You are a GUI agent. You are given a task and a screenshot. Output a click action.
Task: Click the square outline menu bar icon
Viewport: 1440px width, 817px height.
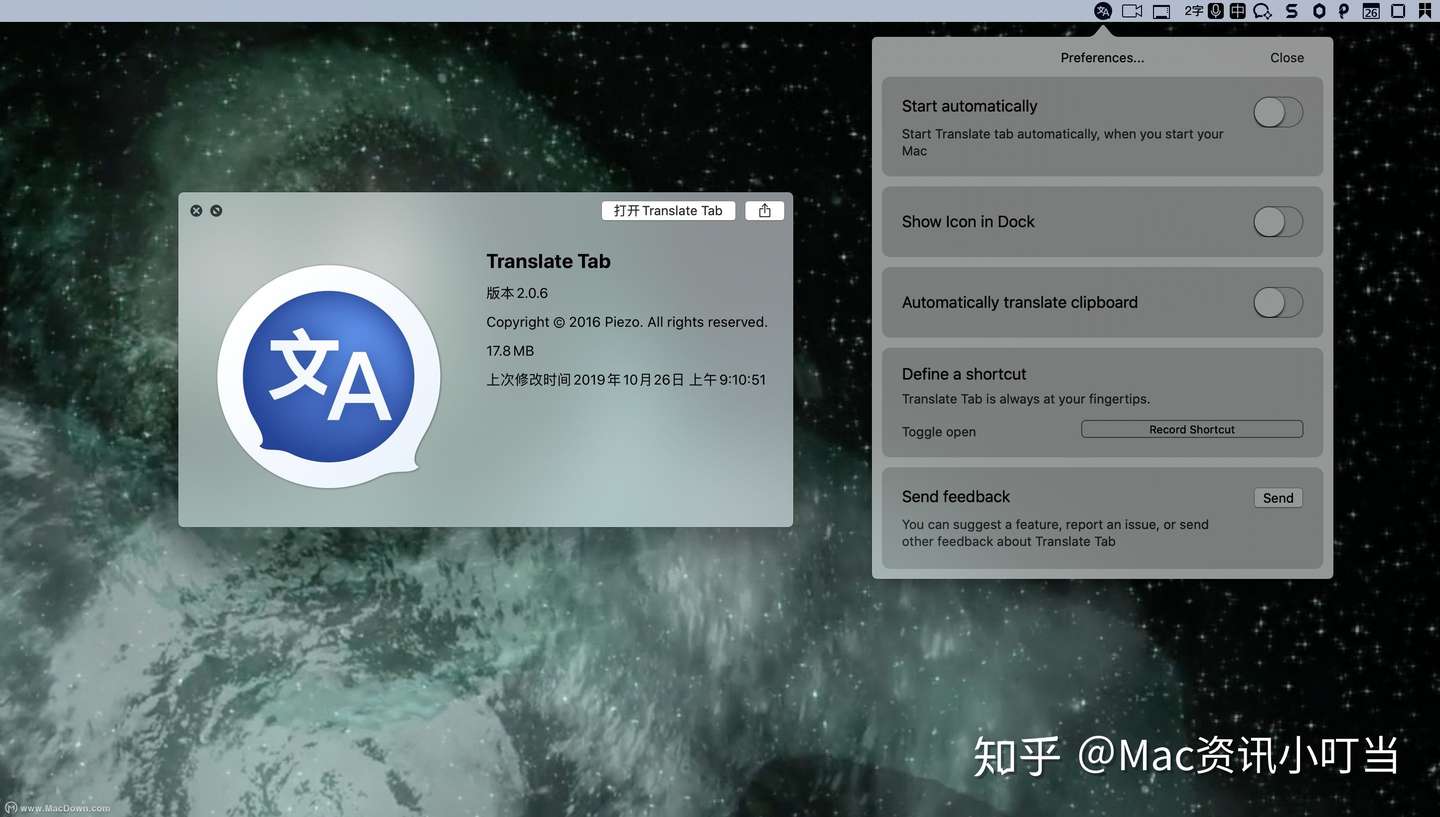1399,11
